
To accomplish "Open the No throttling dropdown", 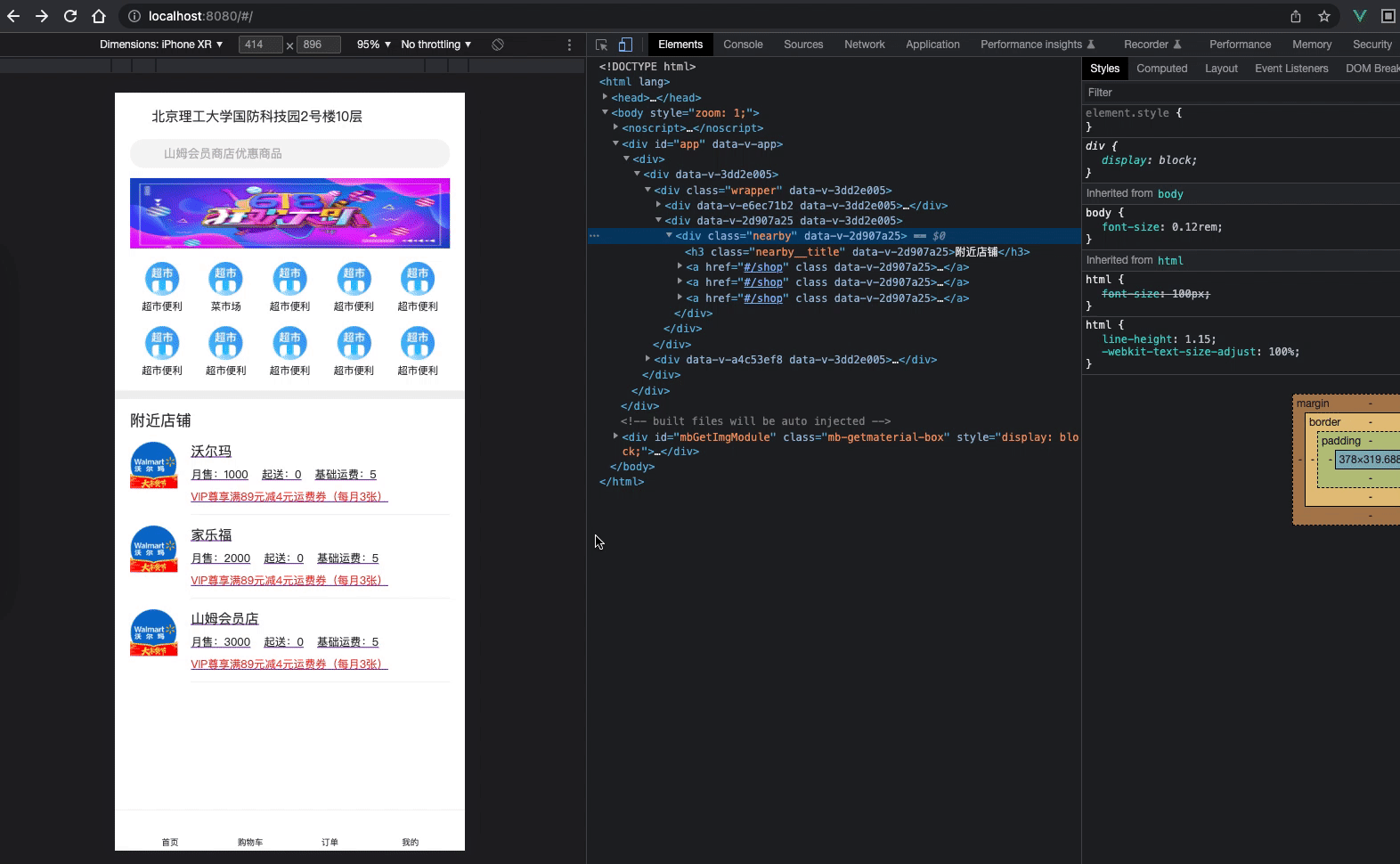I will (436, 45).
